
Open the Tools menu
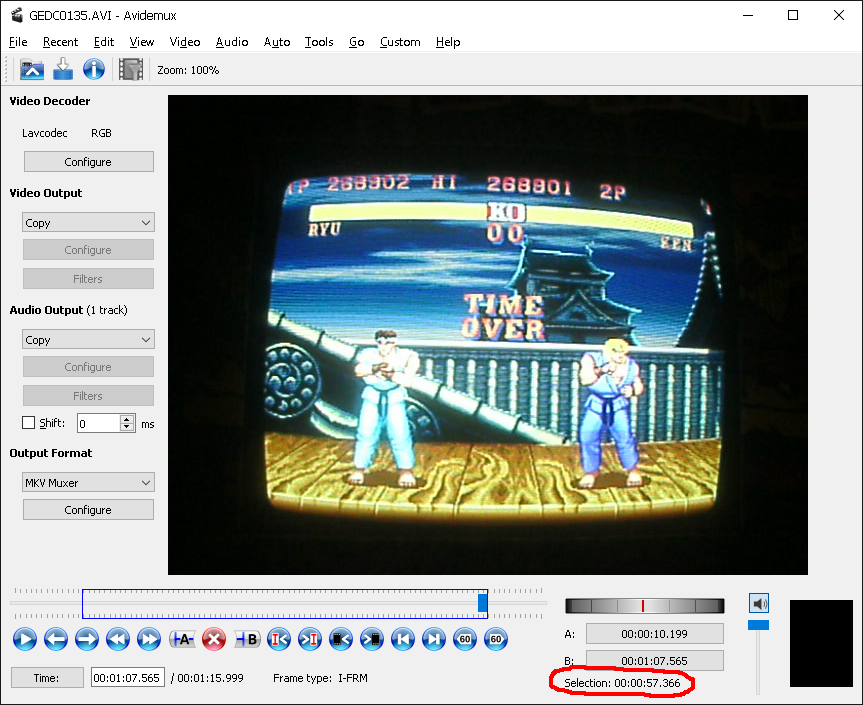coord(319,42)
